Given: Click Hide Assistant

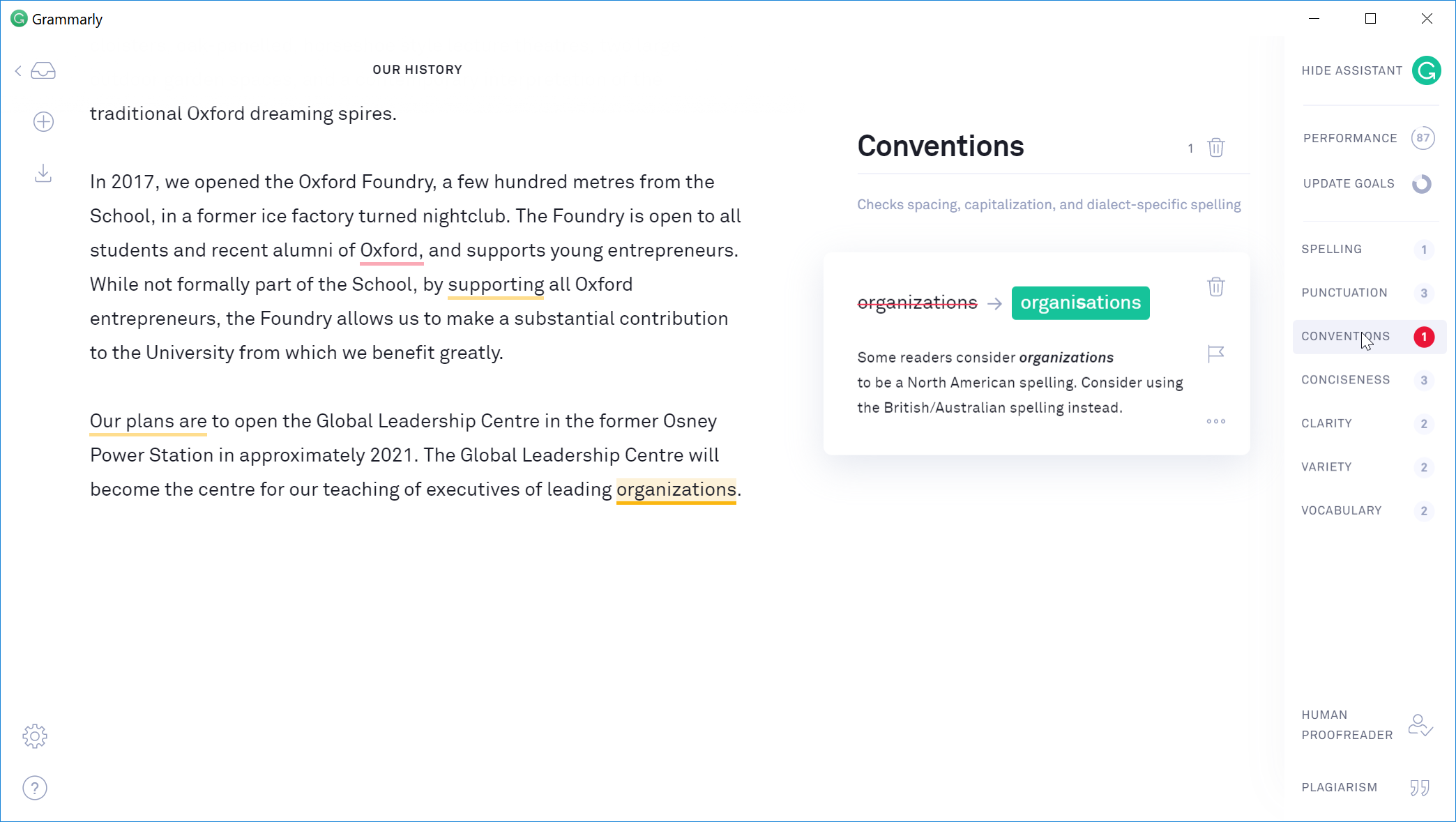Looking at the screenshot, I should click(x=1352, y=70).
